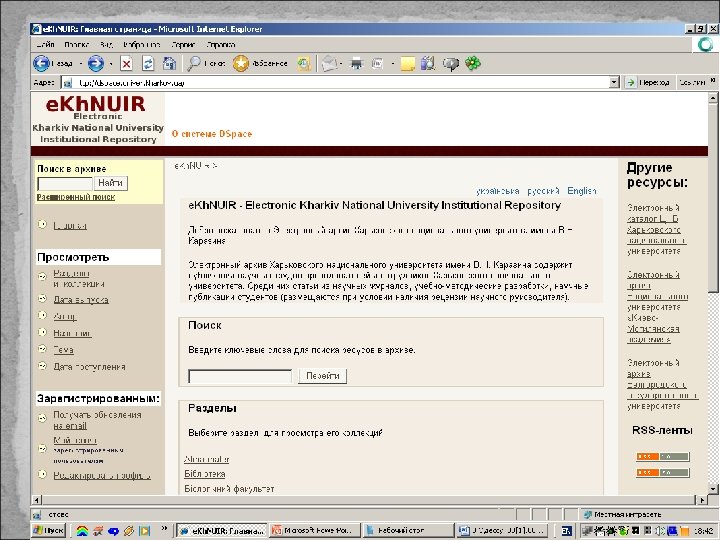Open the Alma mater section link
720x540 pixels.
tap(206, 459)
